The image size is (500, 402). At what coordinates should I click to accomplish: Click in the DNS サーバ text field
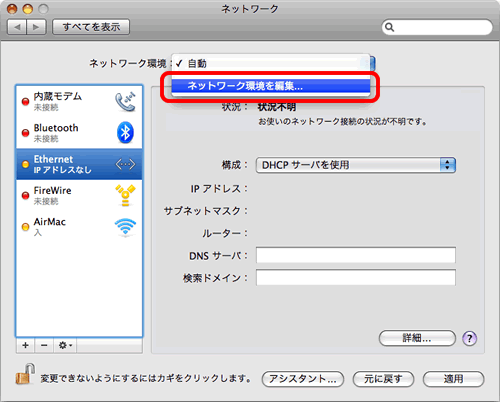click(356, 255)
